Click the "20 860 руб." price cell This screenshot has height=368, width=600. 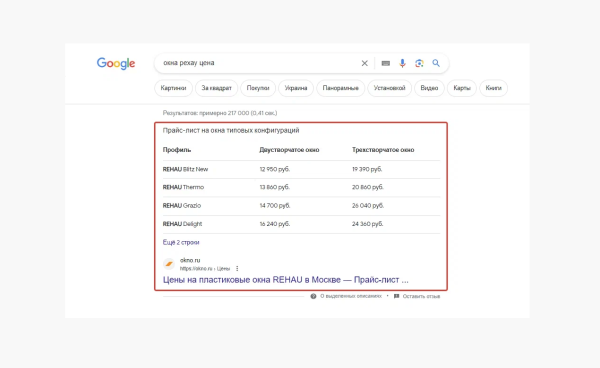coord(368,187)
